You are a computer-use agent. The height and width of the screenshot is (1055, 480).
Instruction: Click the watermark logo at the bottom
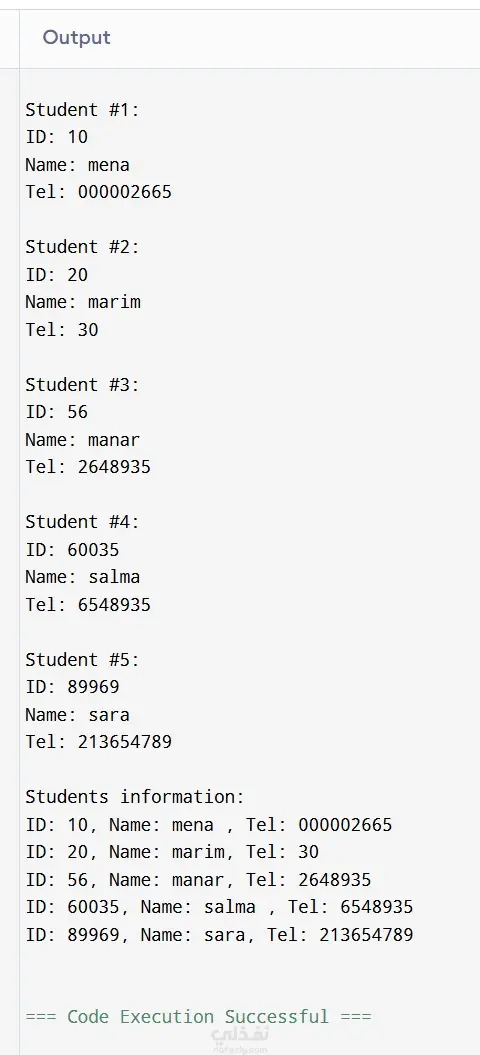(x=240, y=1040)
